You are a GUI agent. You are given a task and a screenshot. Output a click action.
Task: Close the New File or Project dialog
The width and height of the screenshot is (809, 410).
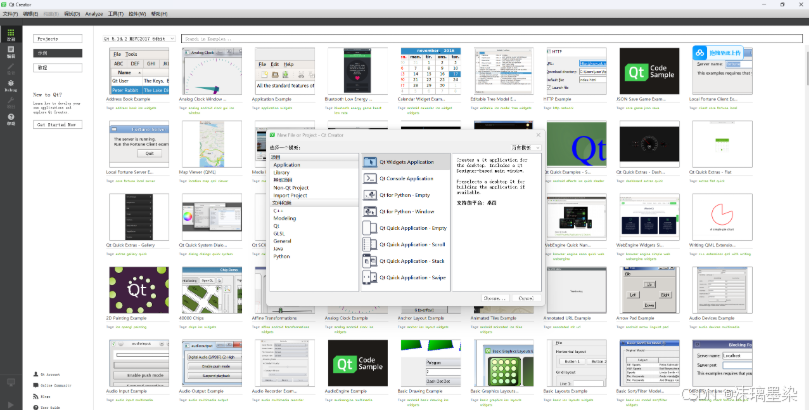point(538,135)
